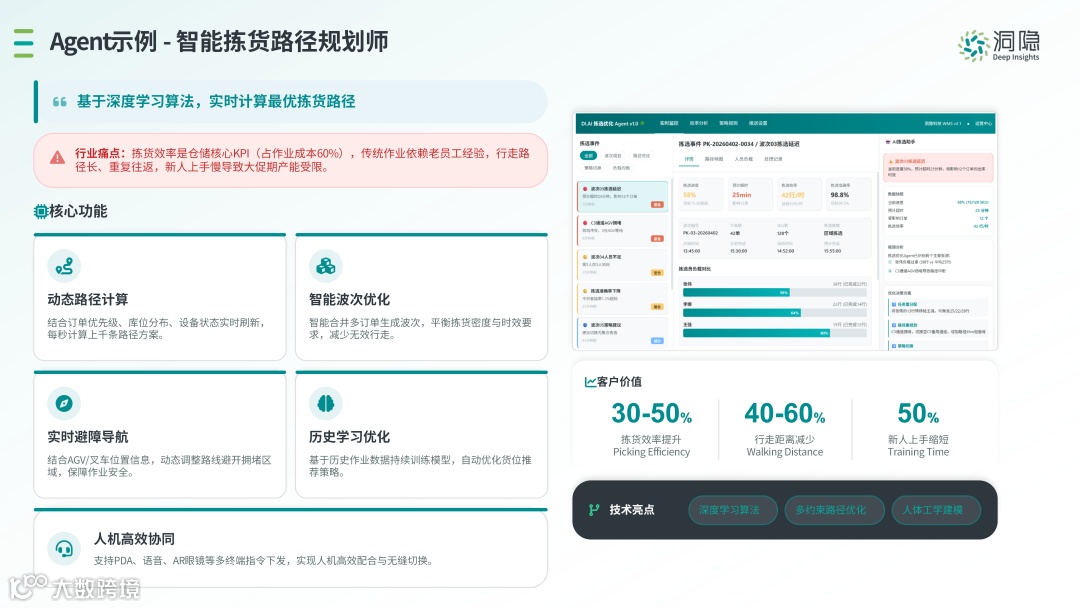Click the PK-03-20260402 wave number
This screenshot has height=608, width=1080.
point(700,233)
